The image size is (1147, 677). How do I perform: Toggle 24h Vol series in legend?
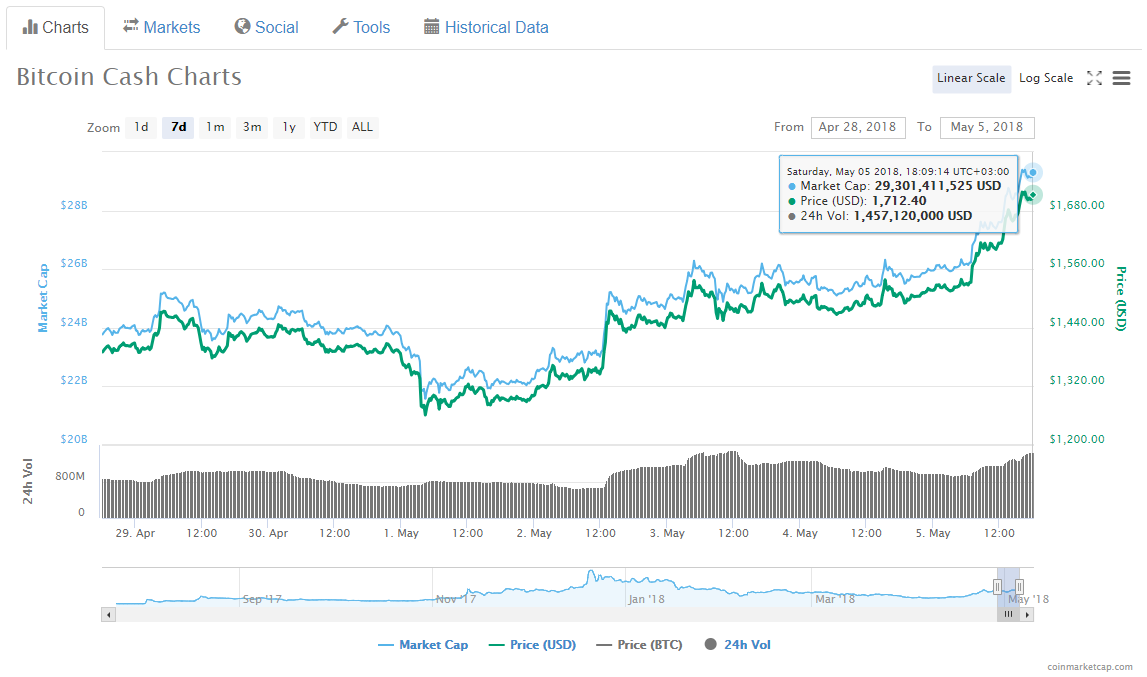[738, 645]
